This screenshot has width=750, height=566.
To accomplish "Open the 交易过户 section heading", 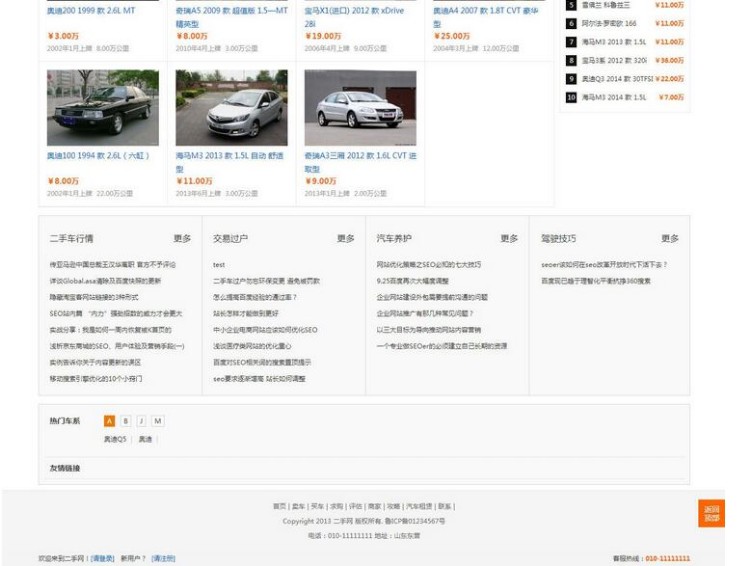I will 231,238.
